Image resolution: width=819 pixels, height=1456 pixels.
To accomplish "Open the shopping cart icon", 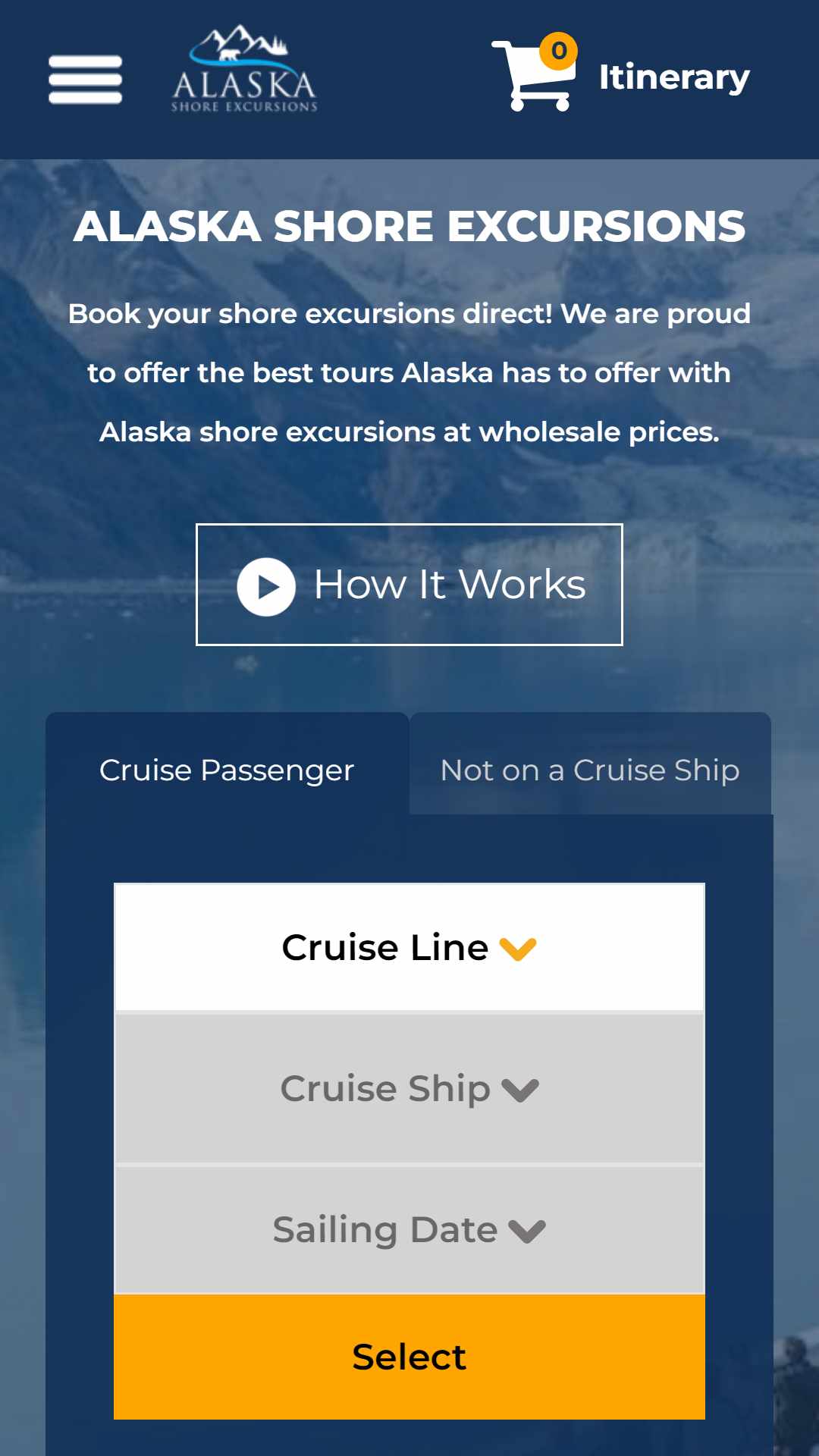I will [532, 76].
